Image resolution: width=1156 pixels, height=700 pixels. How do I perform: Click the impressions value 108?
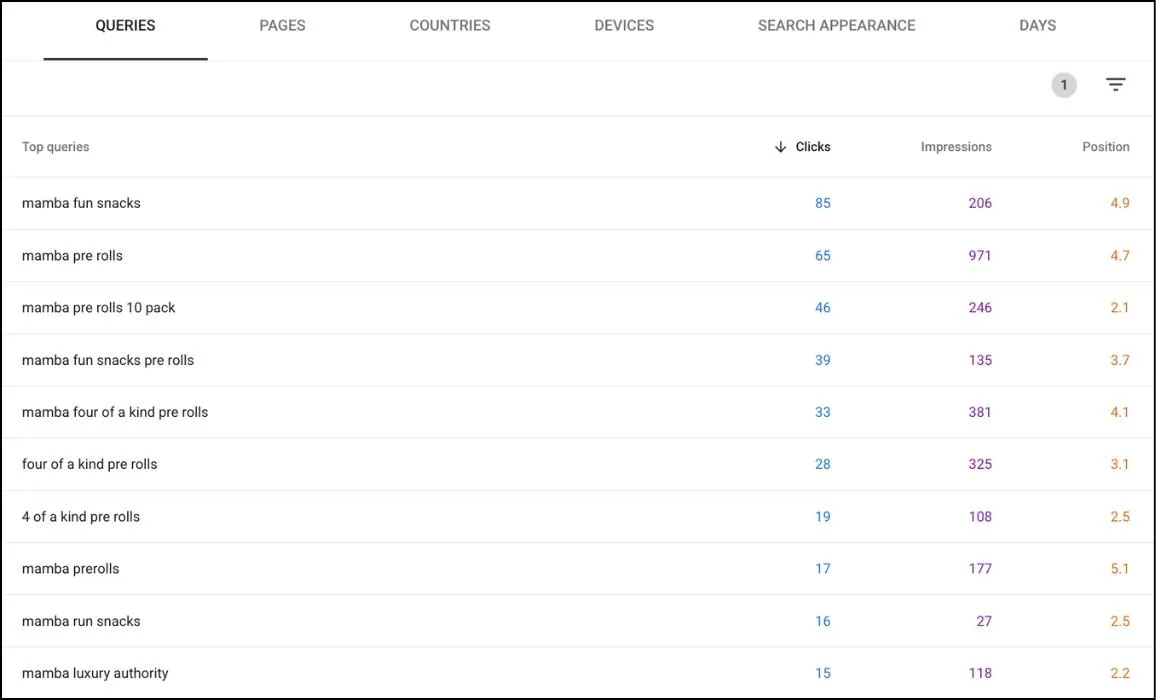click(x=980, y=516)
